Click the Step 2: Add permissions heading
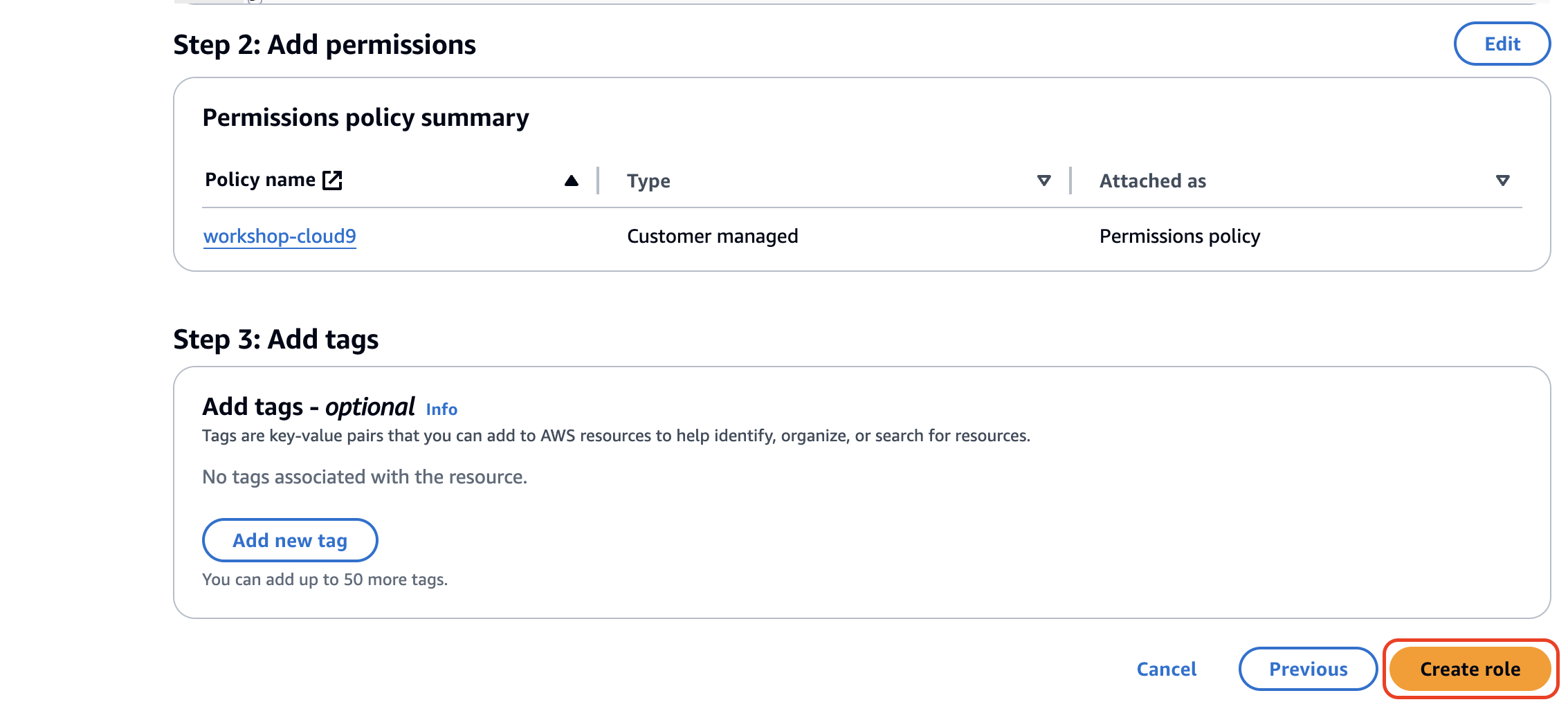Viewport: 1568px width, 711px height. click(x=325, y=44)
